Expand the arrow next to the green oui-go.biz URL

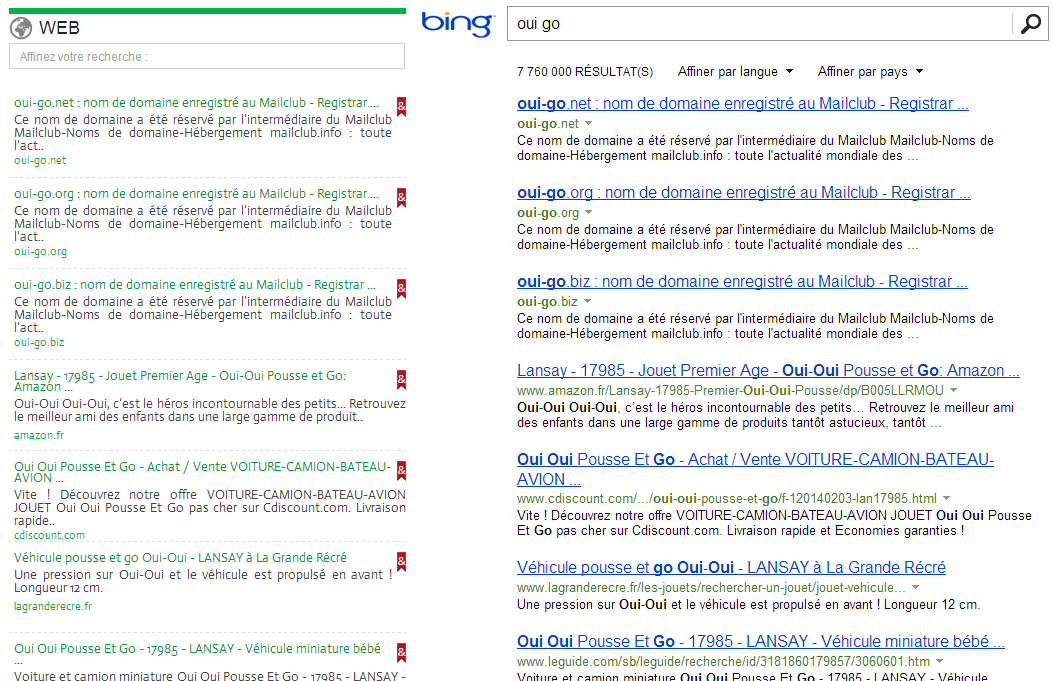[588, 302]
